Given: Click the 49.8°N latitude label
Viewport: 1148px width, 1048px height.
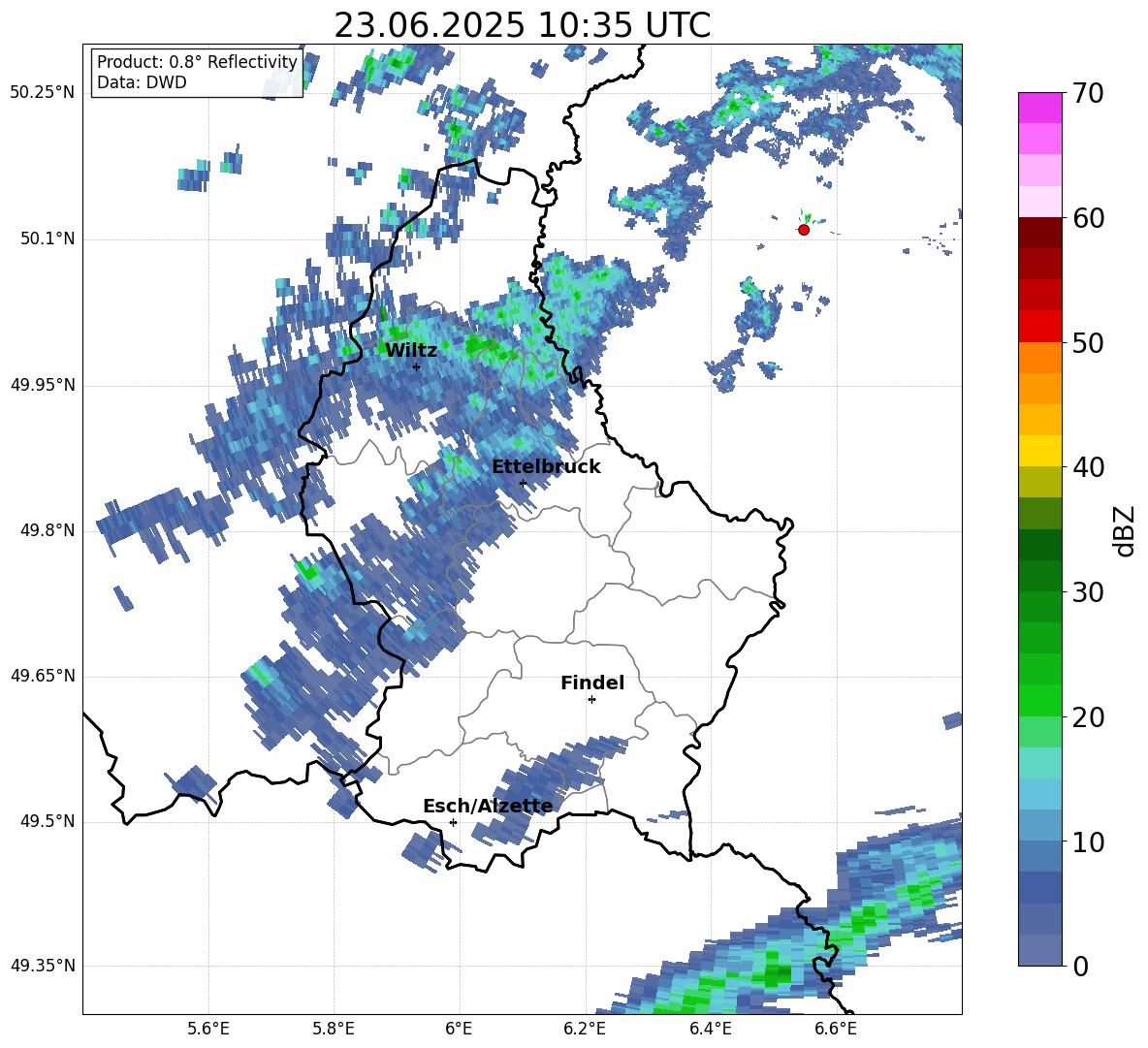Looking at the screenshot, I should (47, 530).
